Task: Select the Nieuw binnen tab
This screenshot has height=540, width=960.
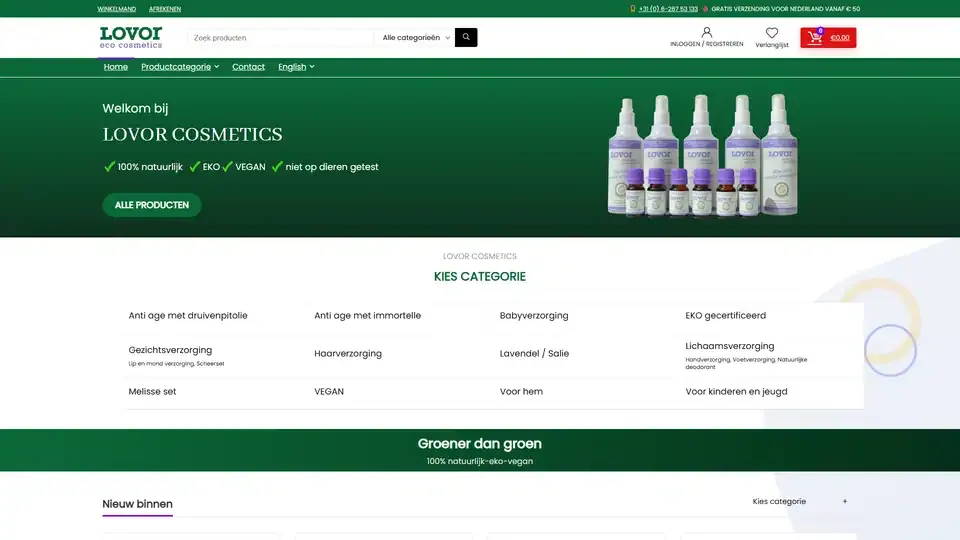Action: pos(137,504)
